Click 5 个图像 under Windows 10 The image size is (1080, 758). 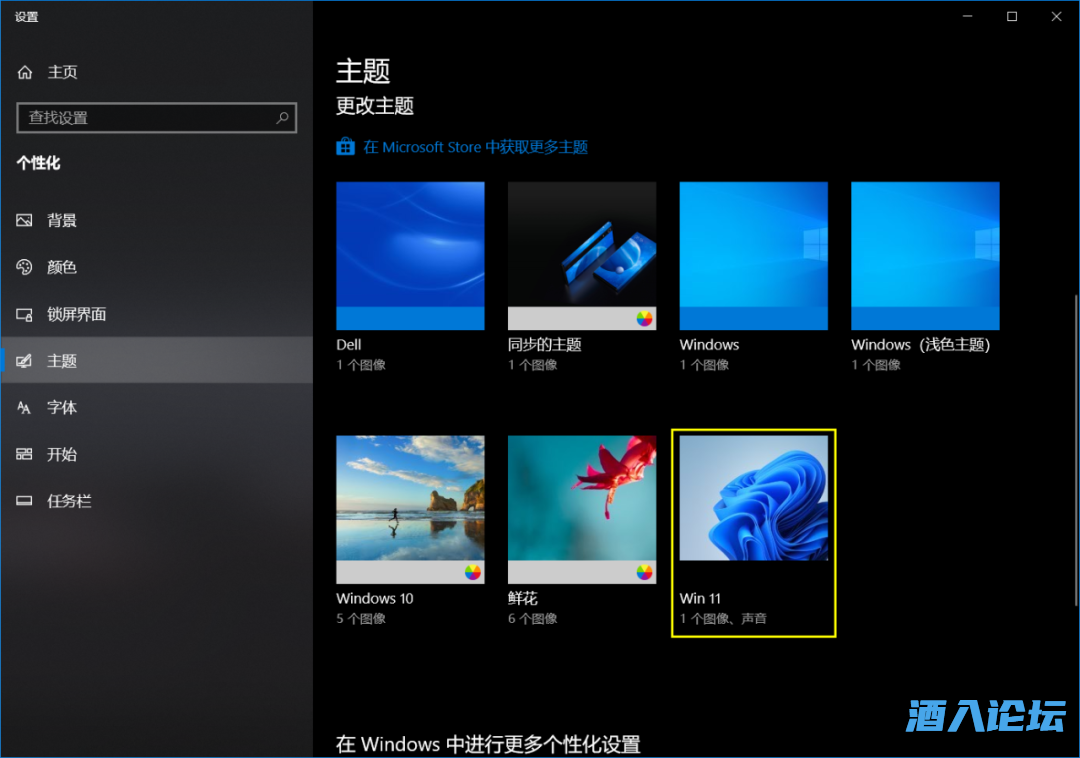(361, 618)
